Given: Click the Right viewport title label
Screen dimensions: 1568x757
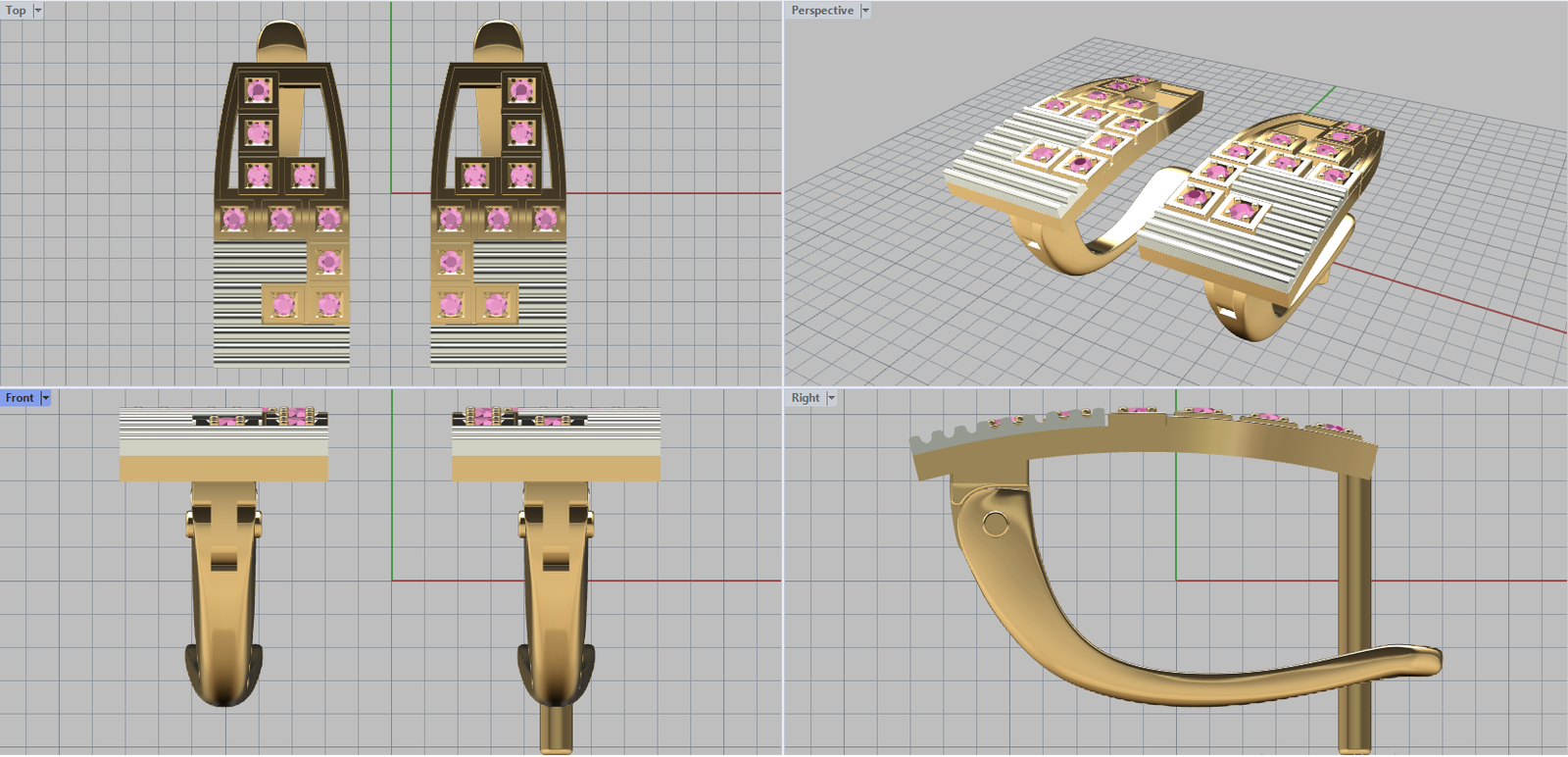Looking at the screenshot, I should click(805, 398).
